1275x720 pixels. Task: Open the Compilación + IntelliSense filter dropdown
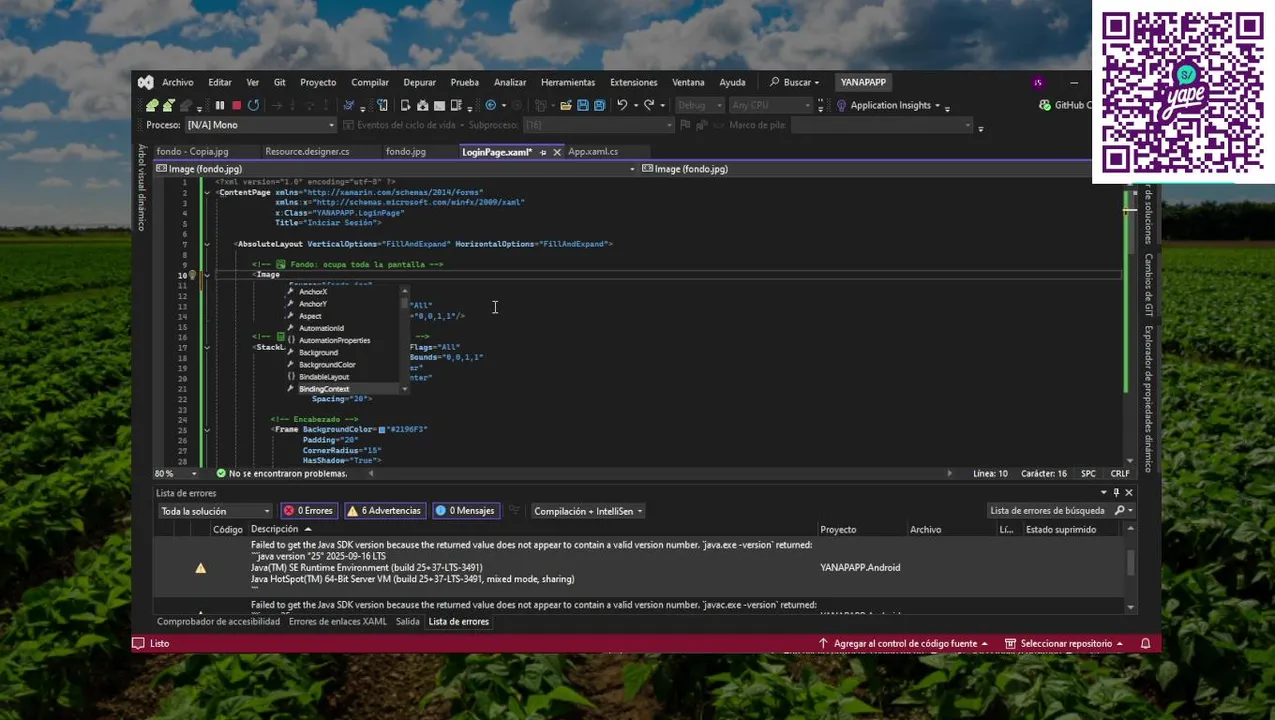click(588, 511)
